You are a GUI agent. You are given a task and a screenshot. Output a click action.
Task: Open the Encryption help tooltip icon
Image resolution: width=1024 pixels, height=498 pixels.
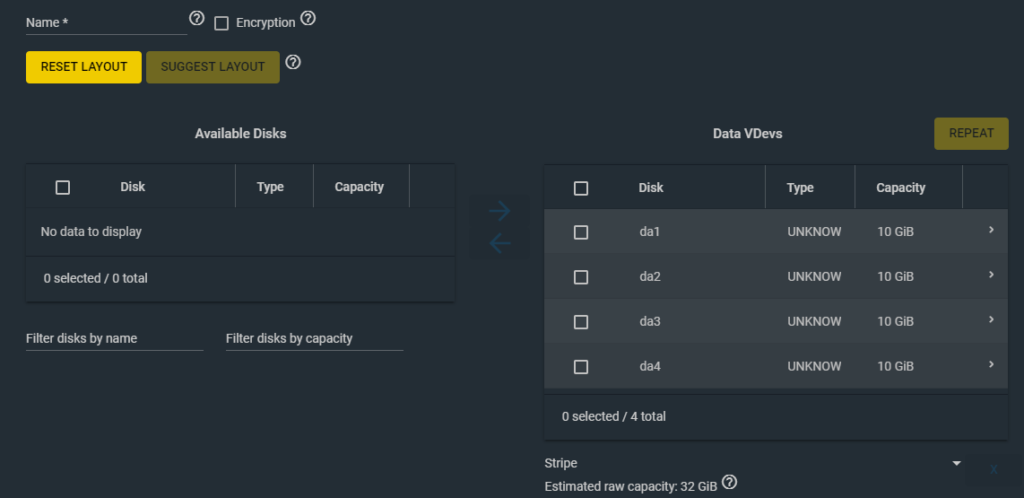point(308,19)
